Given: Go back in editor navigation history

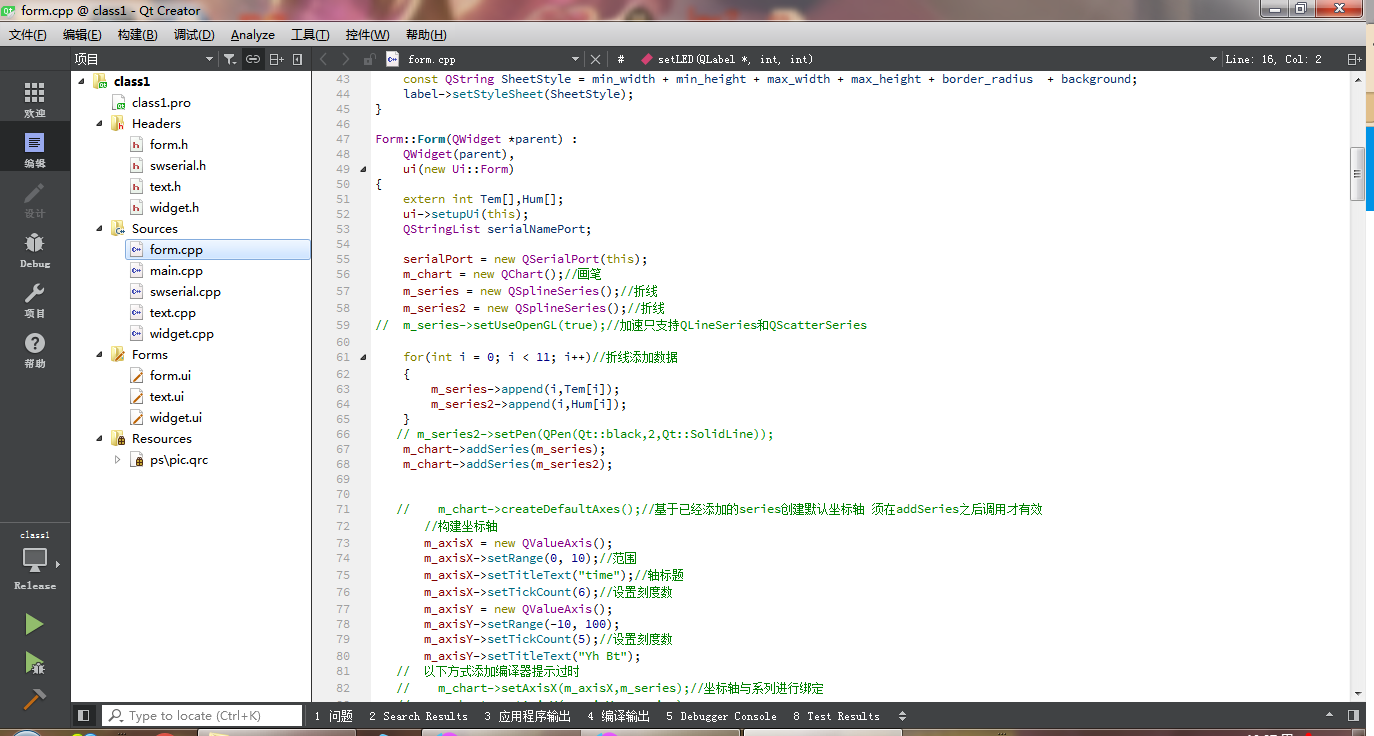Looking at the screenshot, I should 323,59.
